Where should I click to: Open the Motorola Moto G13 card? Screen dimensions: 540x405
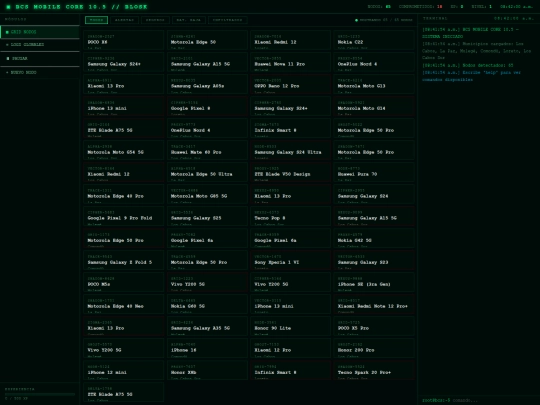click(374, 84)
